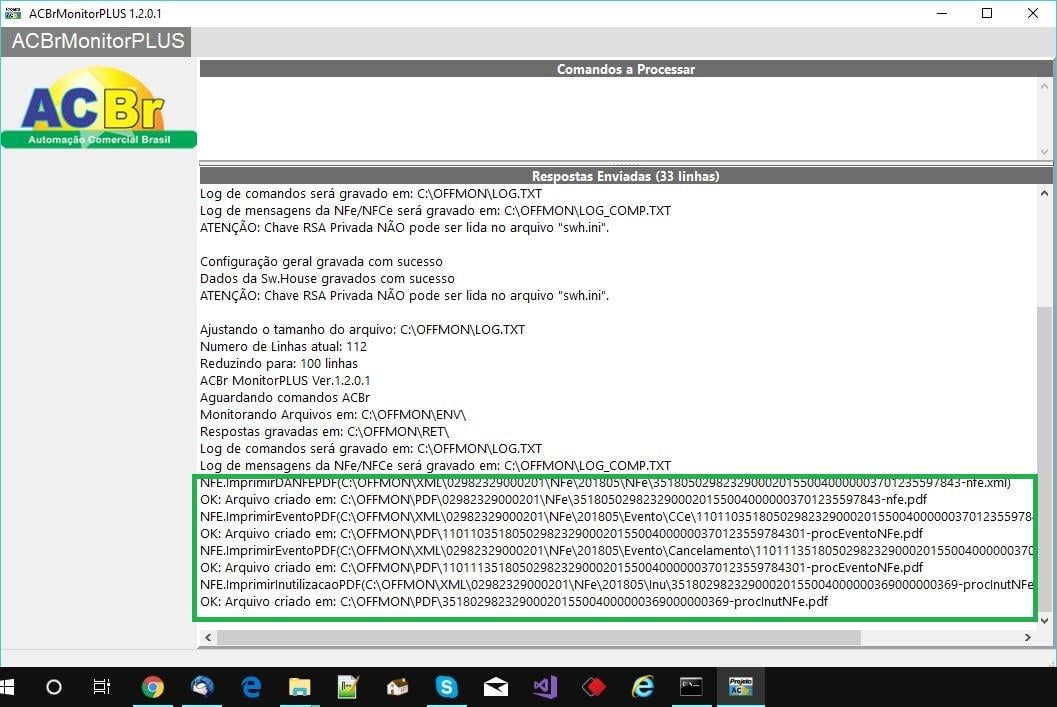Open File Explorer from taskbar
This screenshot has height=707, width=1057.
pos(299,687)
